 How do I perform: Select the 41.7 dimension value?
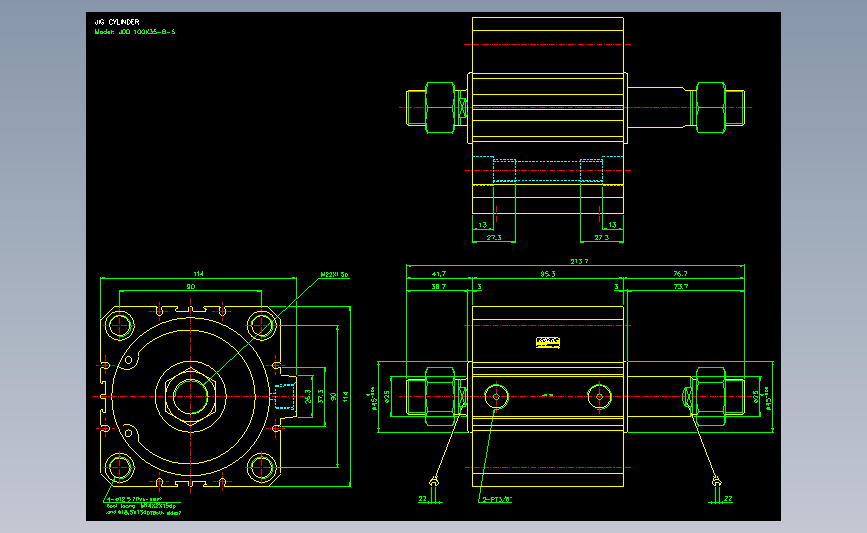tap(438, 274)
